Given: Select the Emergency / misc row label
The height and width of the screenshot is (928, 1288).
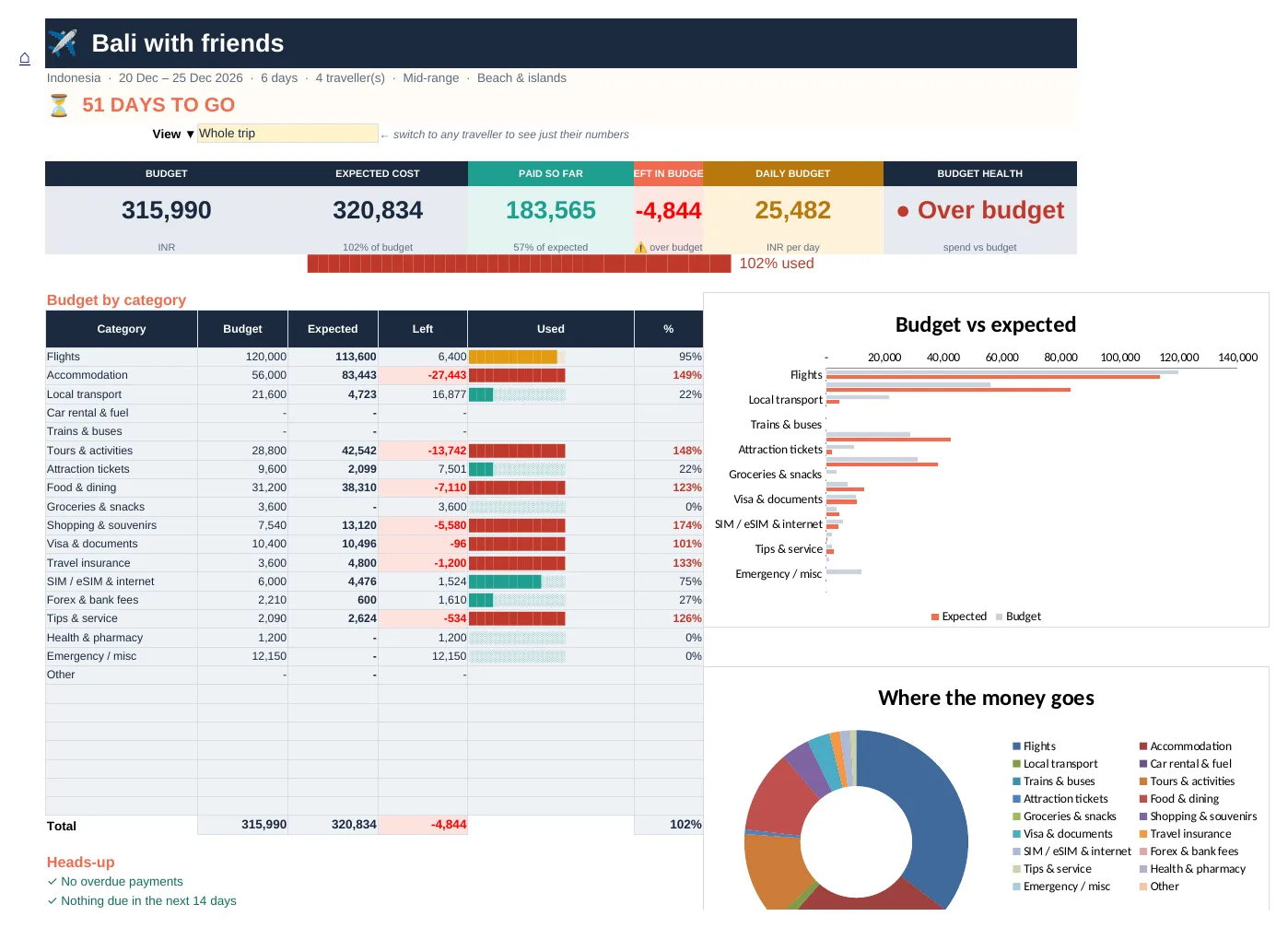Looking at the screenshot, I should (91, 656).
